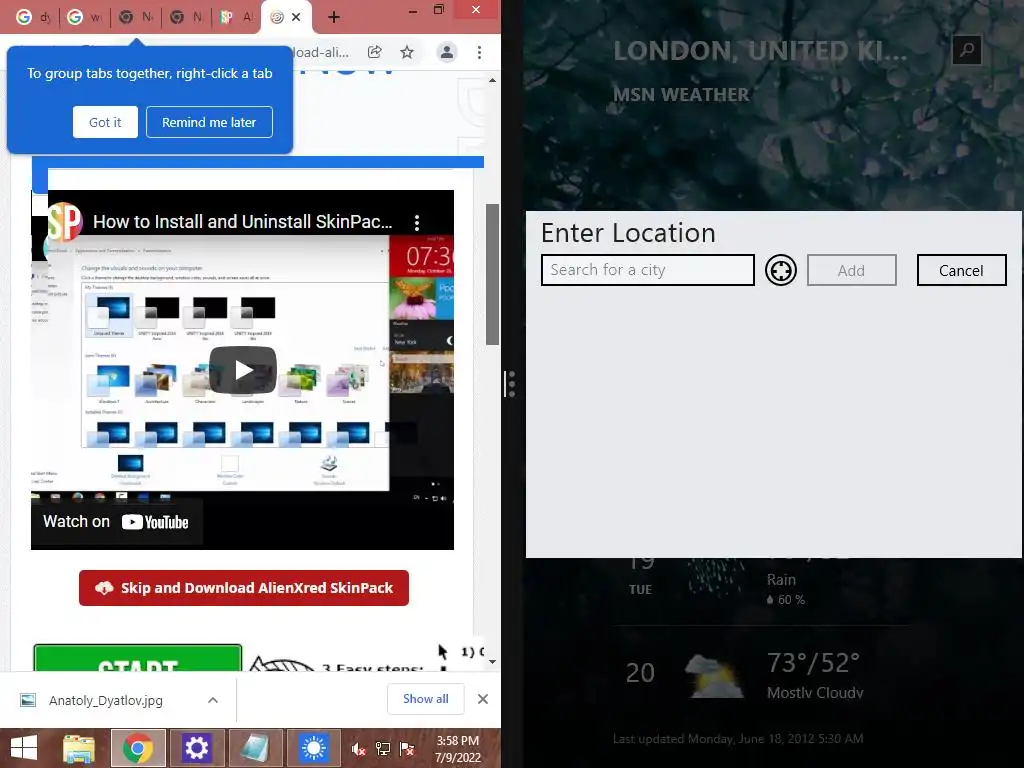The height and width of the screenshot is (768, 1024).
Task: Click the share page icon in address bar
Action: pyautogui.click(x=375, y=52)
